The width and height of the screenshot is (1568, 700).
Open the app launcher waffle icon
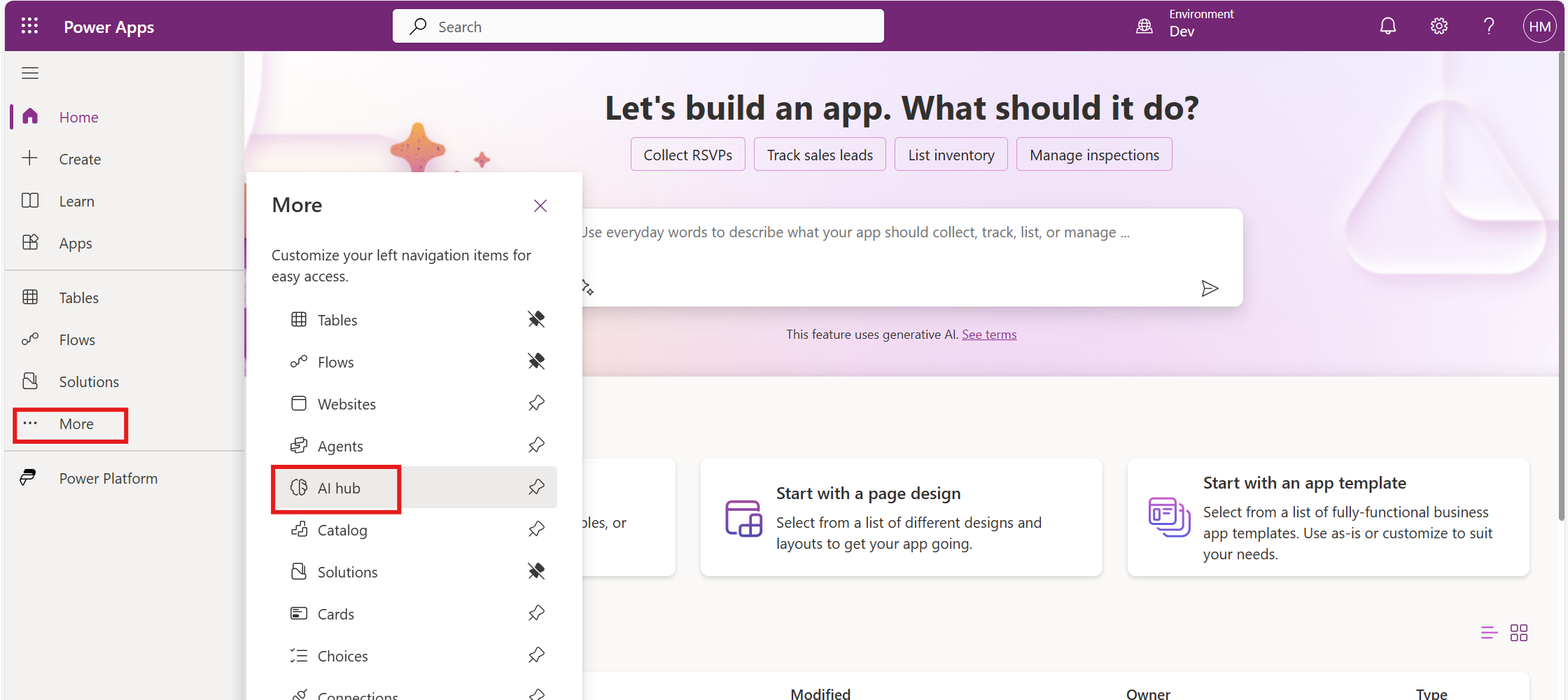point(29,27)
